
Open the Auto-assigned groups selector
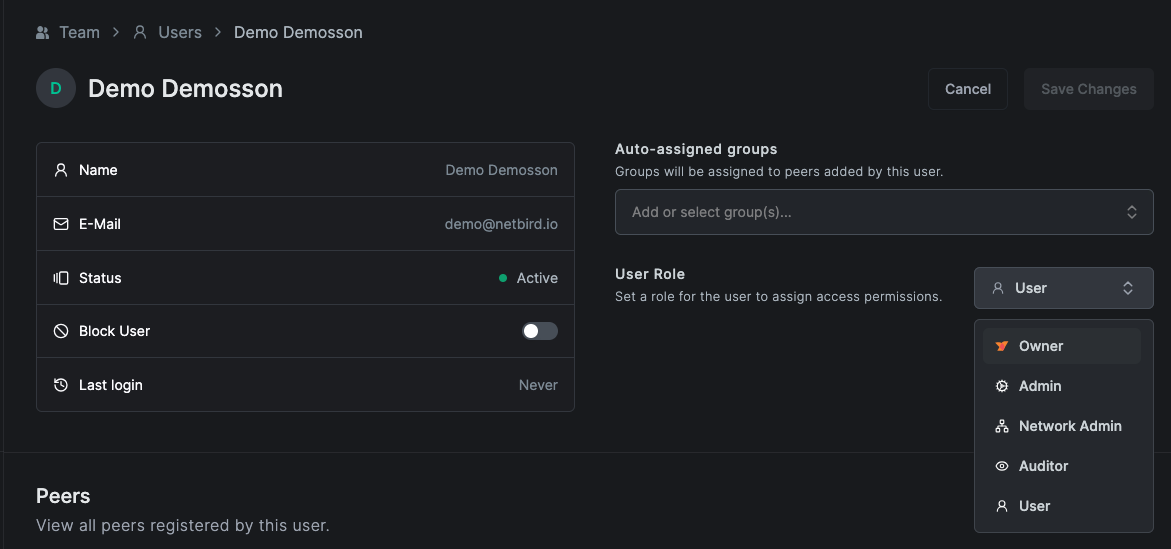pyautogui.click(x=870, y=212)
